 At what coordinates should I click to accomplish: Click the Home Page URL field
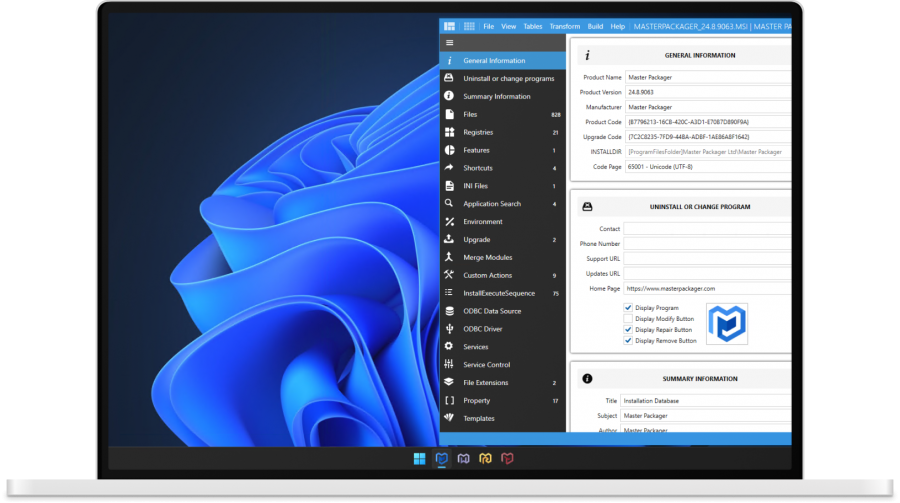point(707,288)
